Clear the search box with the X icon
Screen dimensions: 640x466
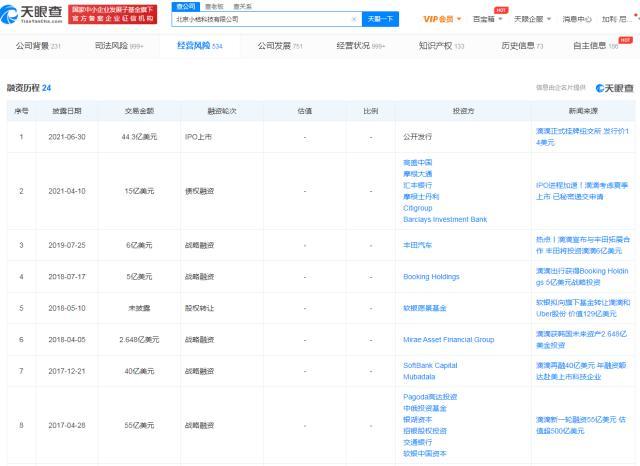[354, 19]
